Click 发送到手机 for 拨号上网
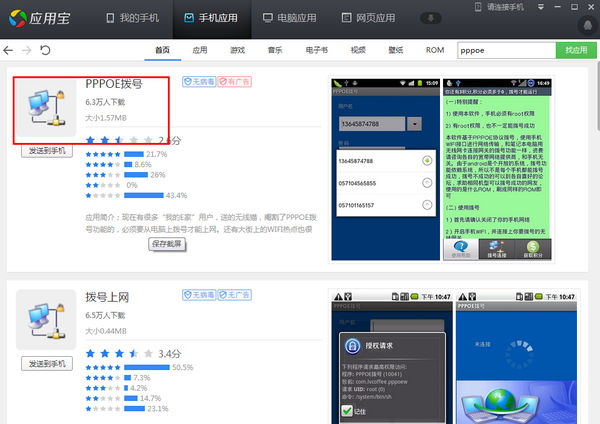 47,364
